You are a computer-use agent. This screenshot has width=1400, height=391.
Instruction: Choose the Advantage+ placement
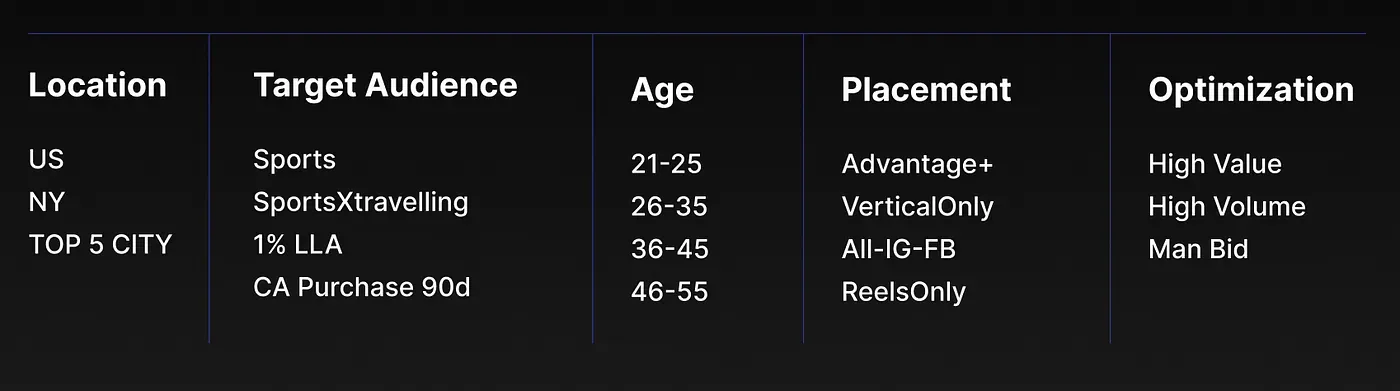coord(917,165)
